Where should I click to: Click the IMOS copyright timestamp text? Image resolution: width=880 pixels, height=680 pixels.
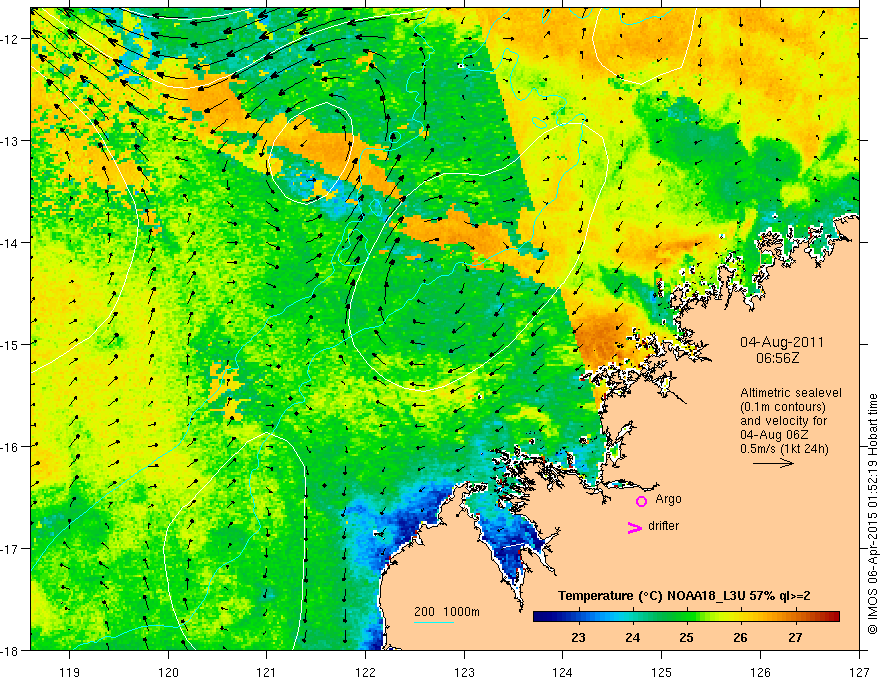click(872, 513)
